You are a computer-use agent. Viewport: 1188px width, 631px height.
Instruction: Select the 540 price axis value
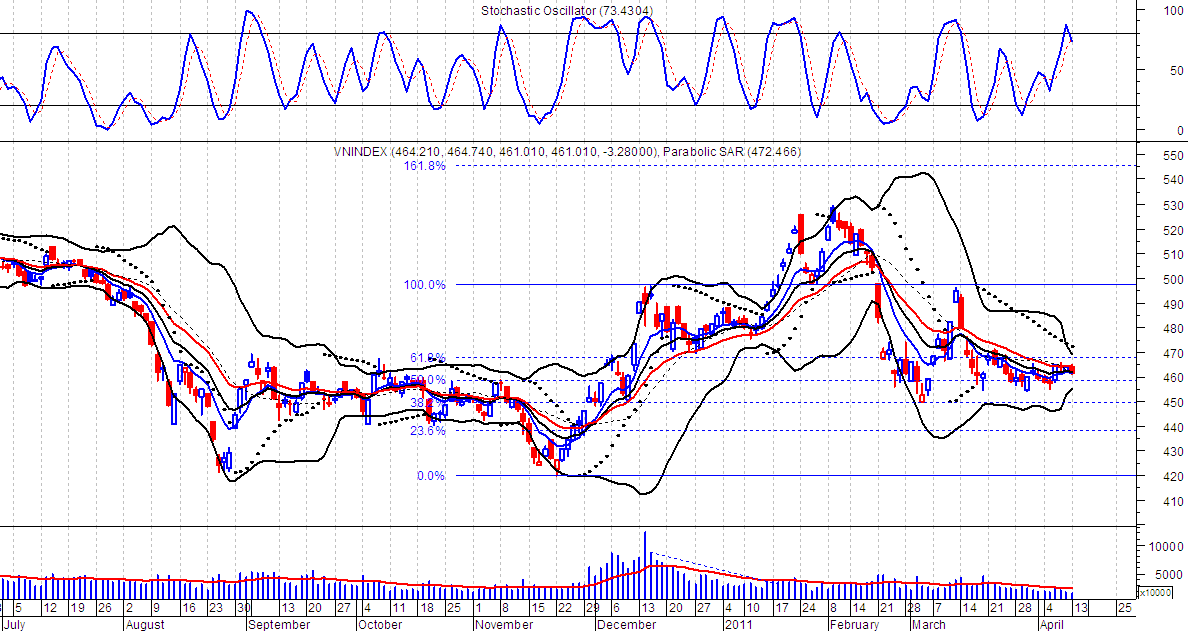(1173, 180)
